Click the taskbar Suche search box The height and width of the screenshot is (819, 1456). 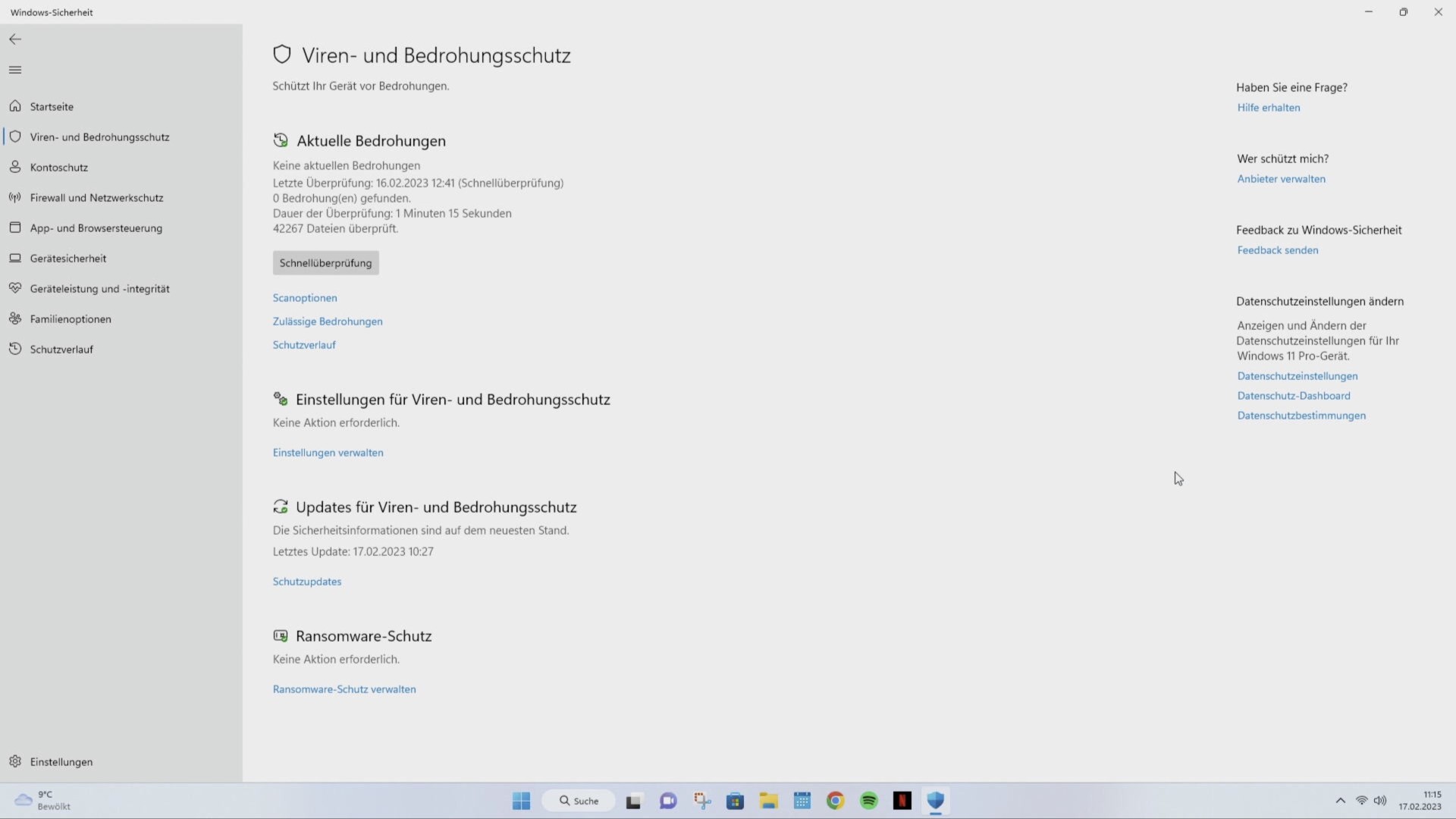pos(579,801)
